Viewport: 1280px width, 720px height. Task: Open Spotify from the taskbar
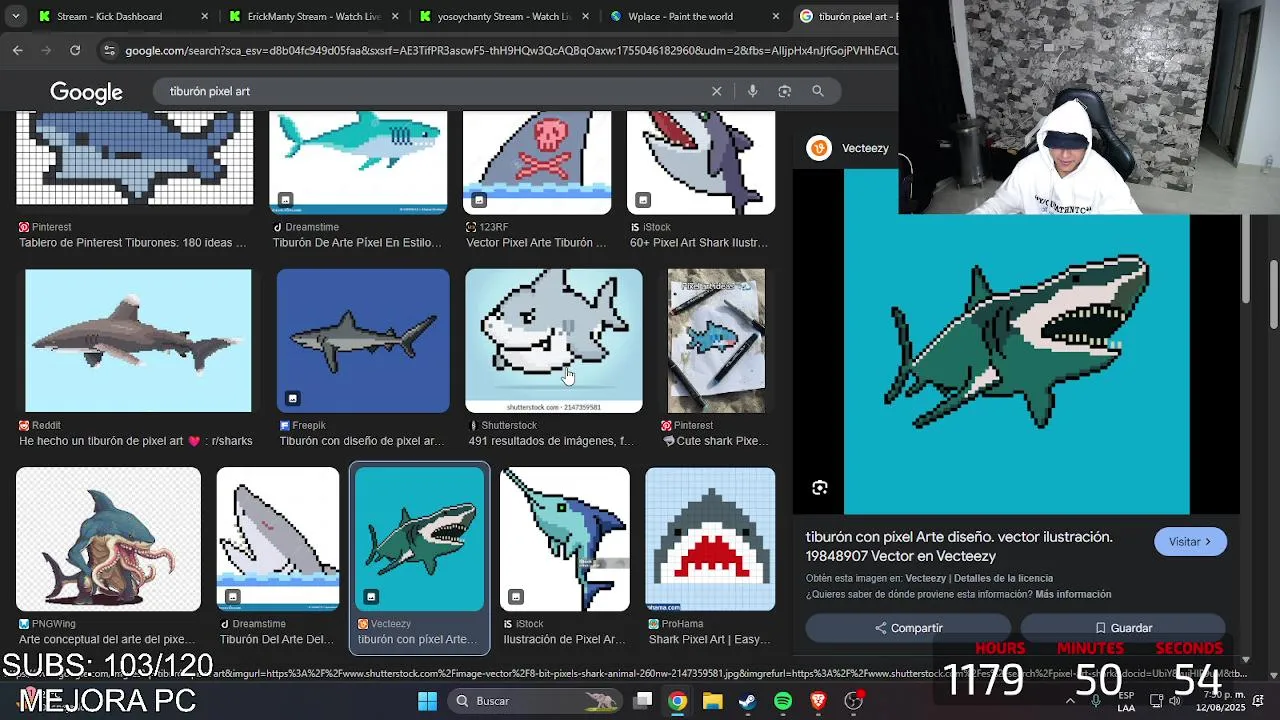tap(783, 701)
